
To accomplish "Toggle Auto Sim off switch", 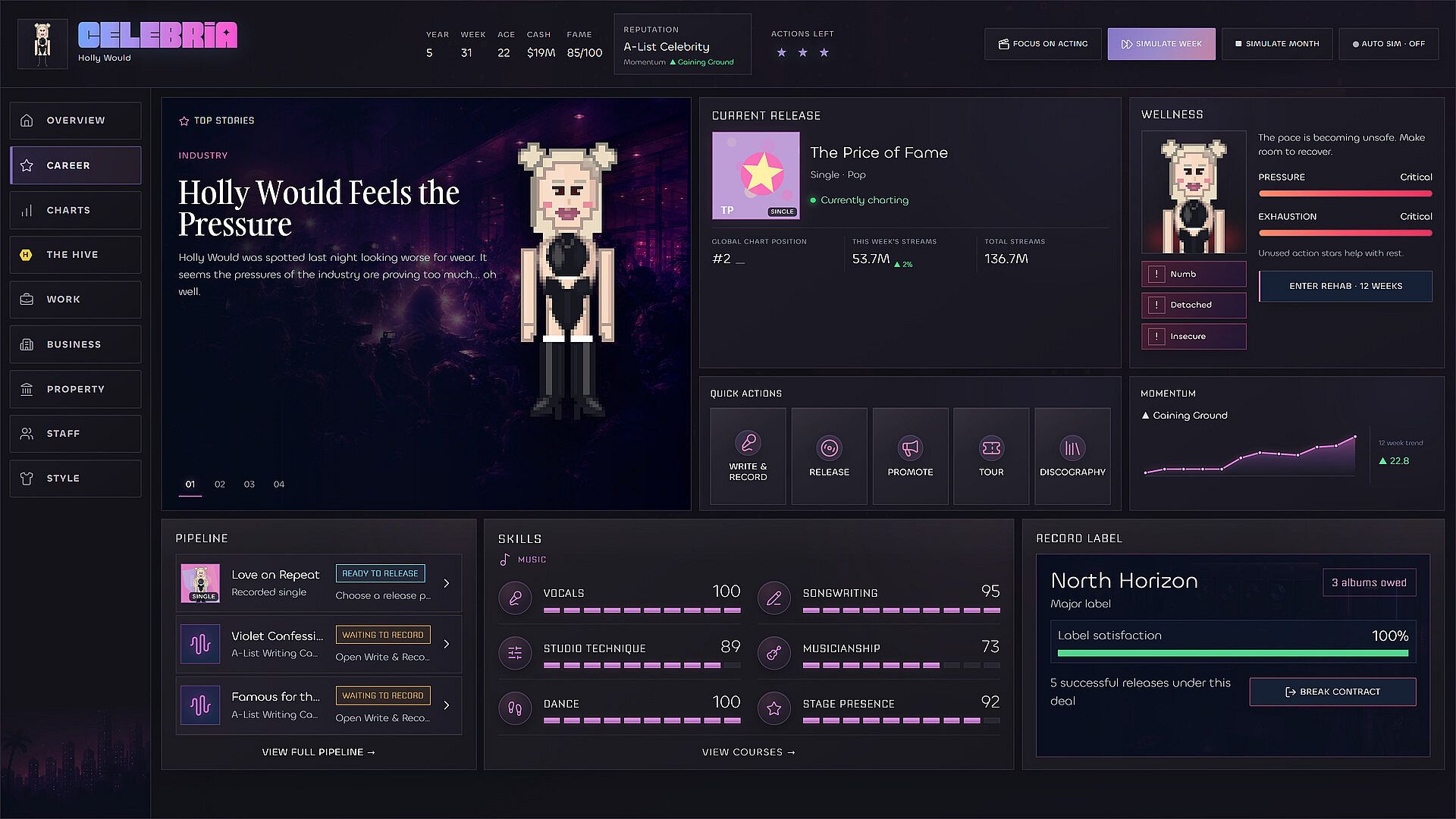I will (1389, 44).
